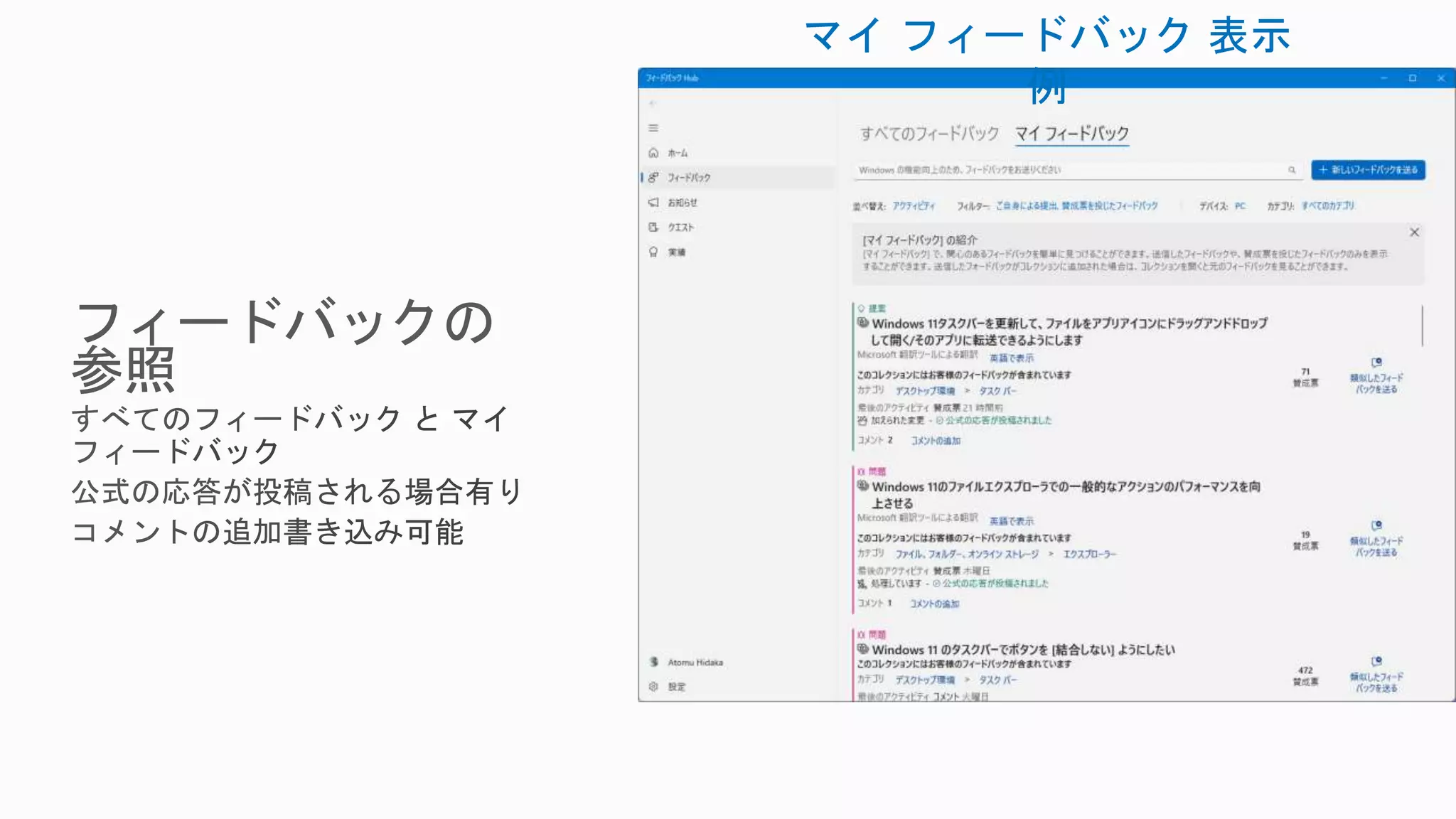This screenshot has width=1456, height=819.
Task: Click 英語で表示 for taskbar drag-drop item
Action: 1012,358
